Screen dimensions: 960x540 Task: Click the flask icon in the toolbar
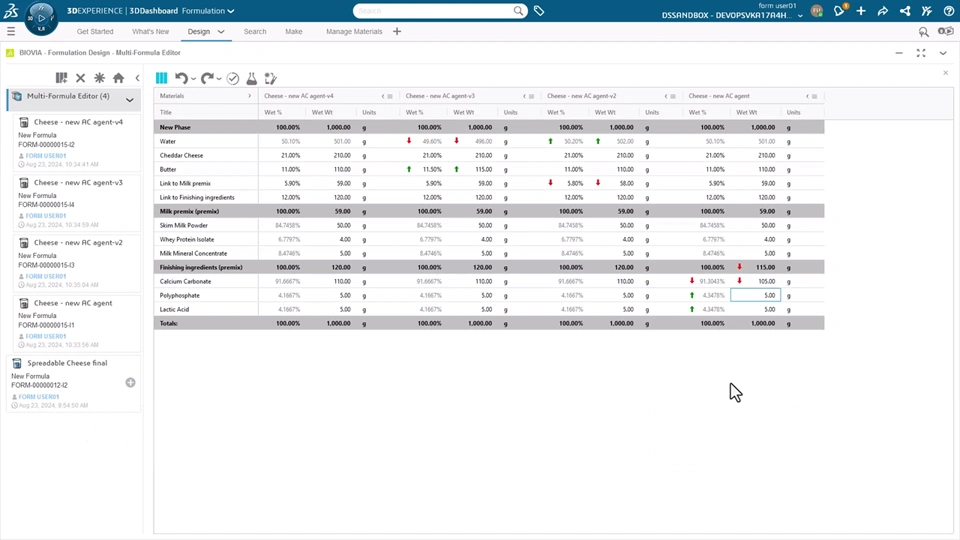coord(252,78)
